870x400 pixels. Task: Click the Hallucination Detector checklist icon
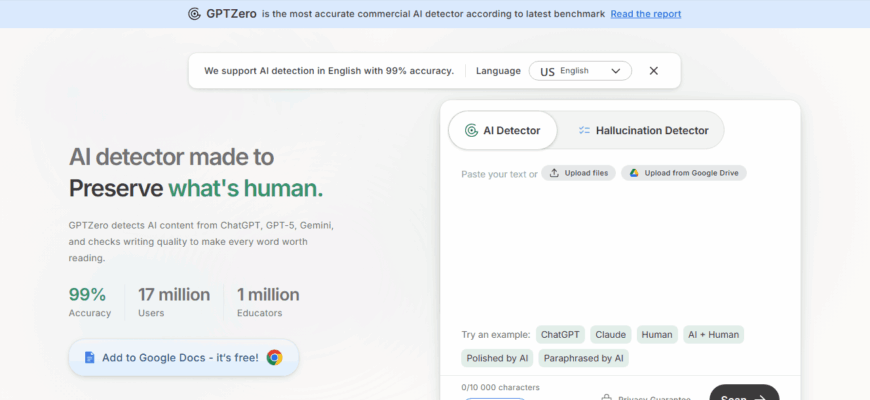(x=584, y=130)
